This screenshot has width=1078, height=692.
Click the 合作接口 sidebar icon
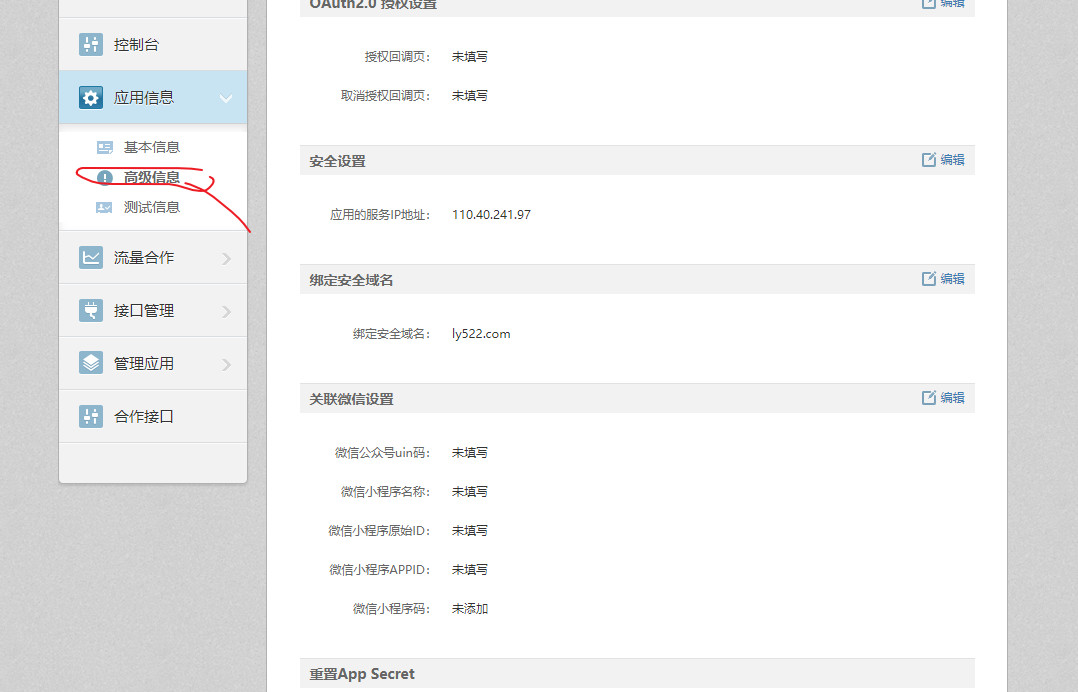[x=92, y=416]
